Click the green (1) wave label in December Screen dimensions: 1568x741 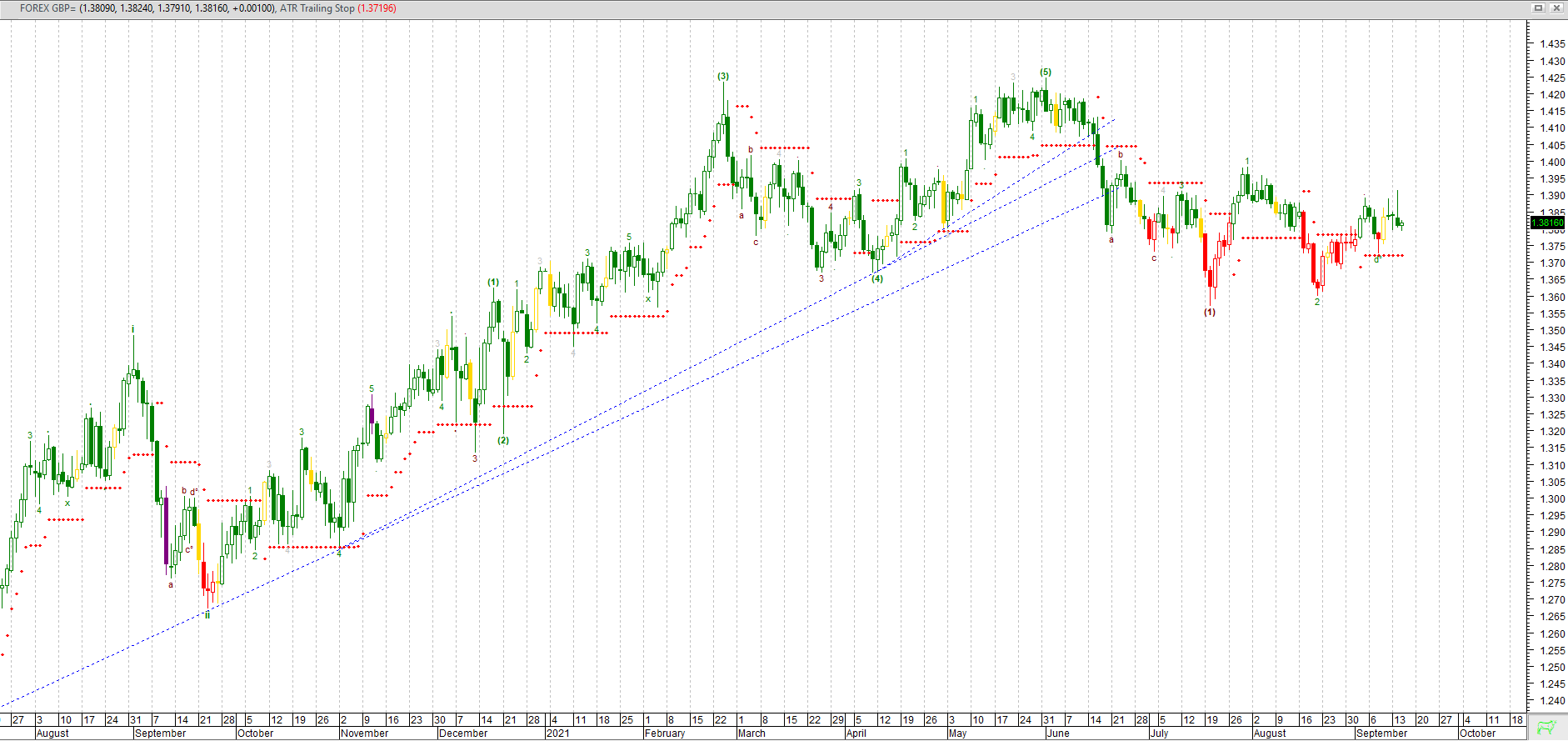pos(493,282)
